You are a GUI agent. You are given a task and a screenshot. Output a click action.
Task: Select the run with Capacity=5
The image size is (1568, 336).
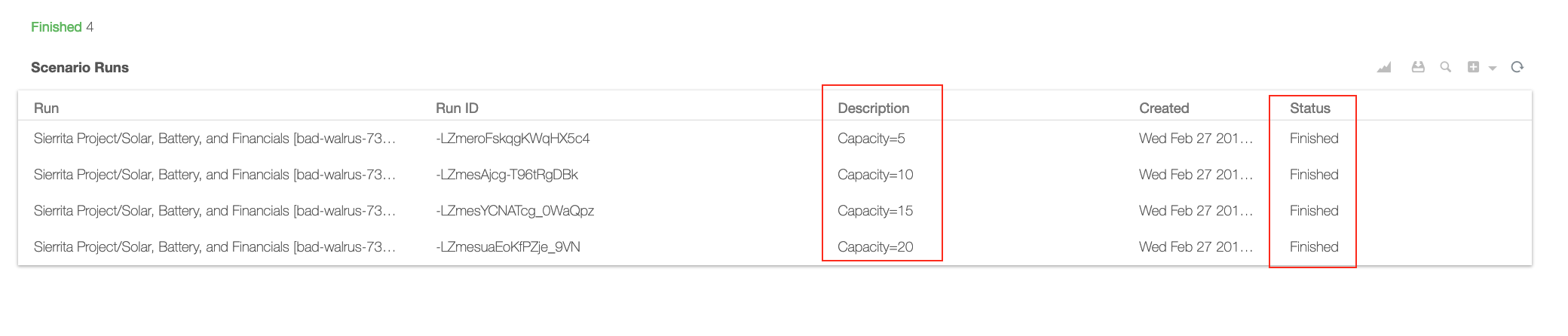(x=774, y=139)
